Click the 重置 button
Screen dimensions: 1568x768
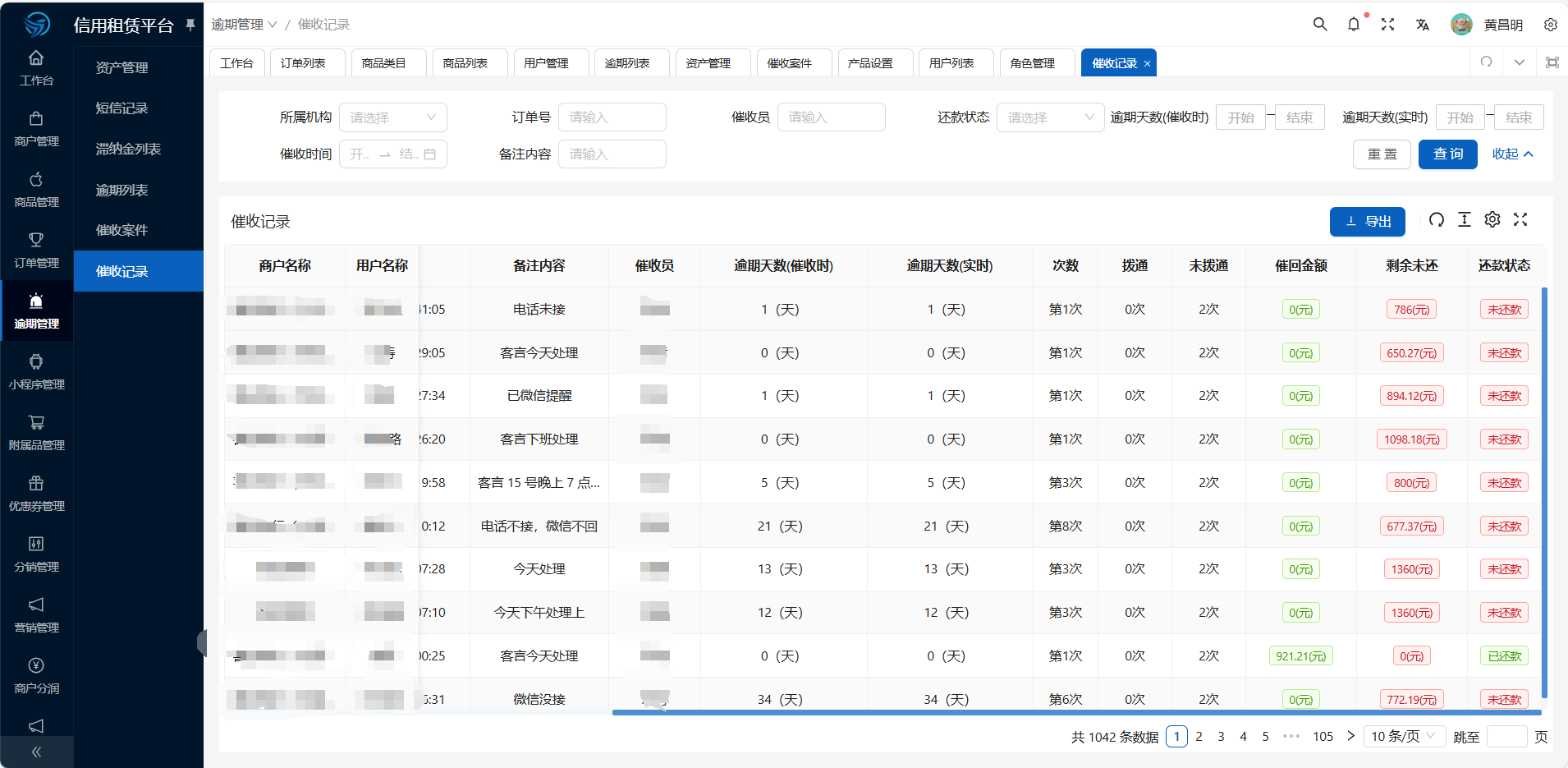coord(1382,154)
